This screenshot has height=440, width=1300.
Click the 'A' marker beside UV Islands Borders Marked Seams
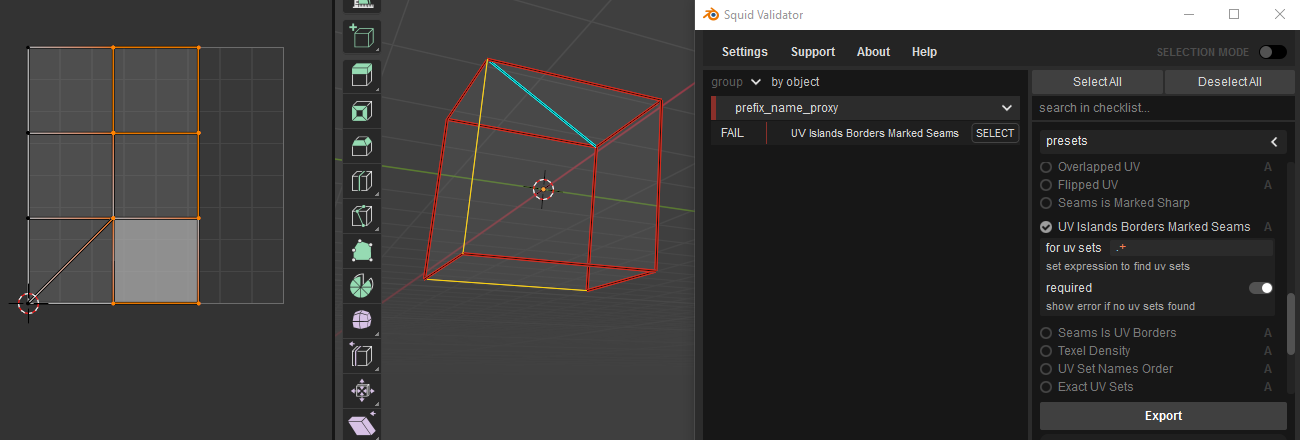coord(1268,227)
